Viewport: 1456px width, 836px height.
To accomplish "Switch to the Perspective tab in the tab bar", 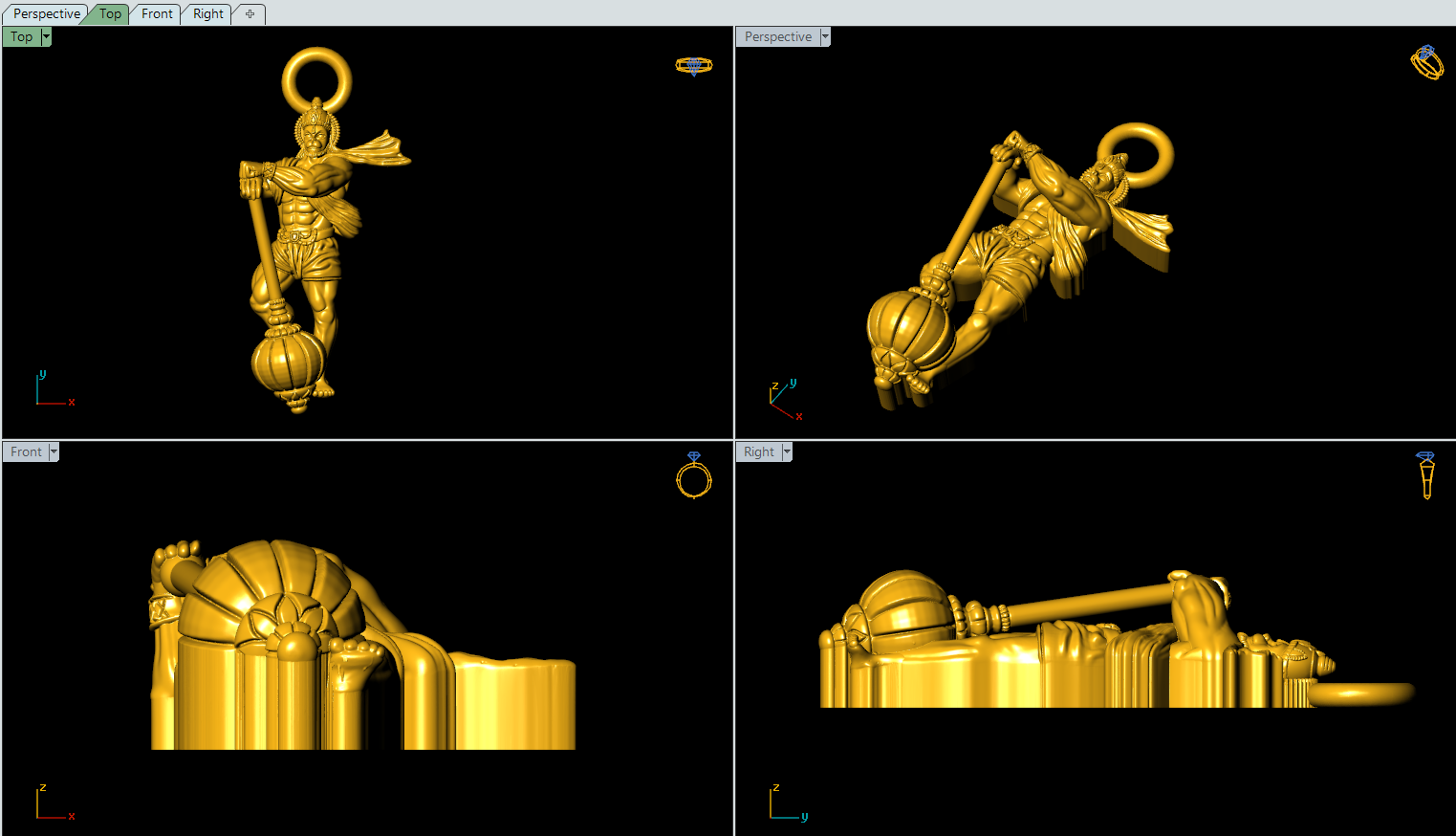I will pos(46,14).
